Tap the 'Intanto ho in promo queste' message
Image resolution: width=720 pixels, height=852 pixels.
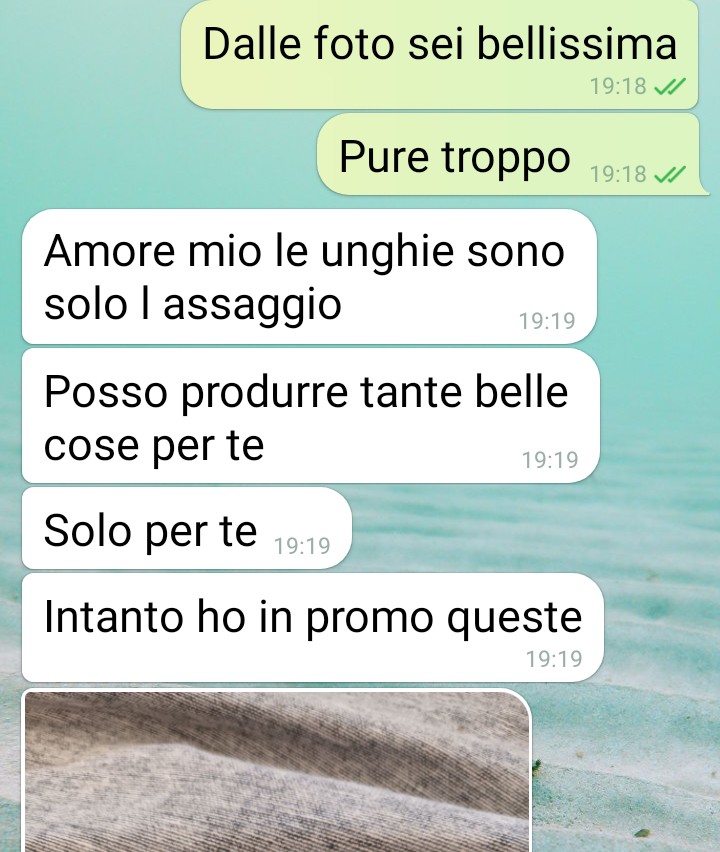point(312,628)
